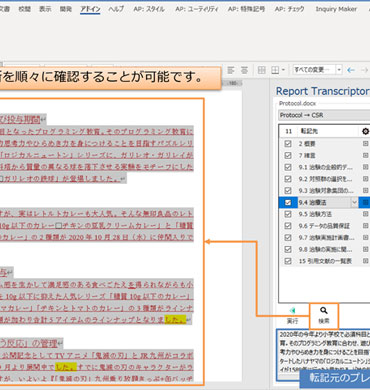The height and width of the screenshot is (390, 370).
Task: Click the center-align icon in the toolbar
Action: pos(244,70)
